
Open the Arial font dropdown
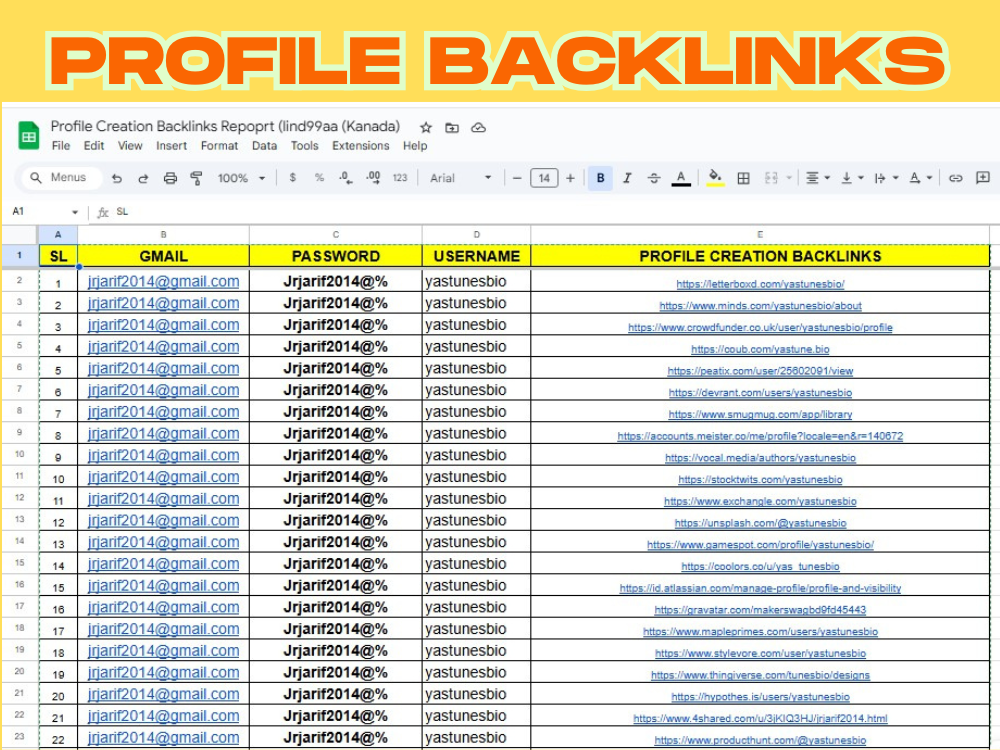tap(460, 178)
